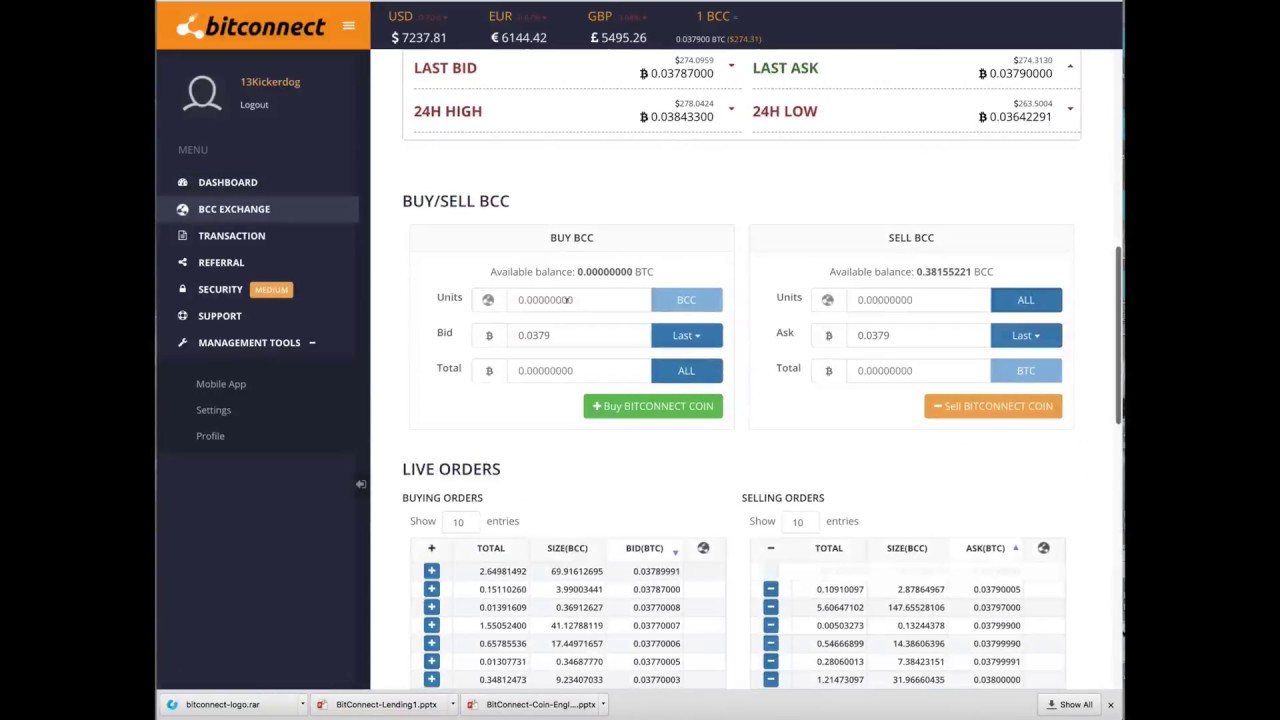Click the sidebar collapse arrow icon
Image resolution: width=1280 pixels, height=720 pixels.
[x=360, y=484]
